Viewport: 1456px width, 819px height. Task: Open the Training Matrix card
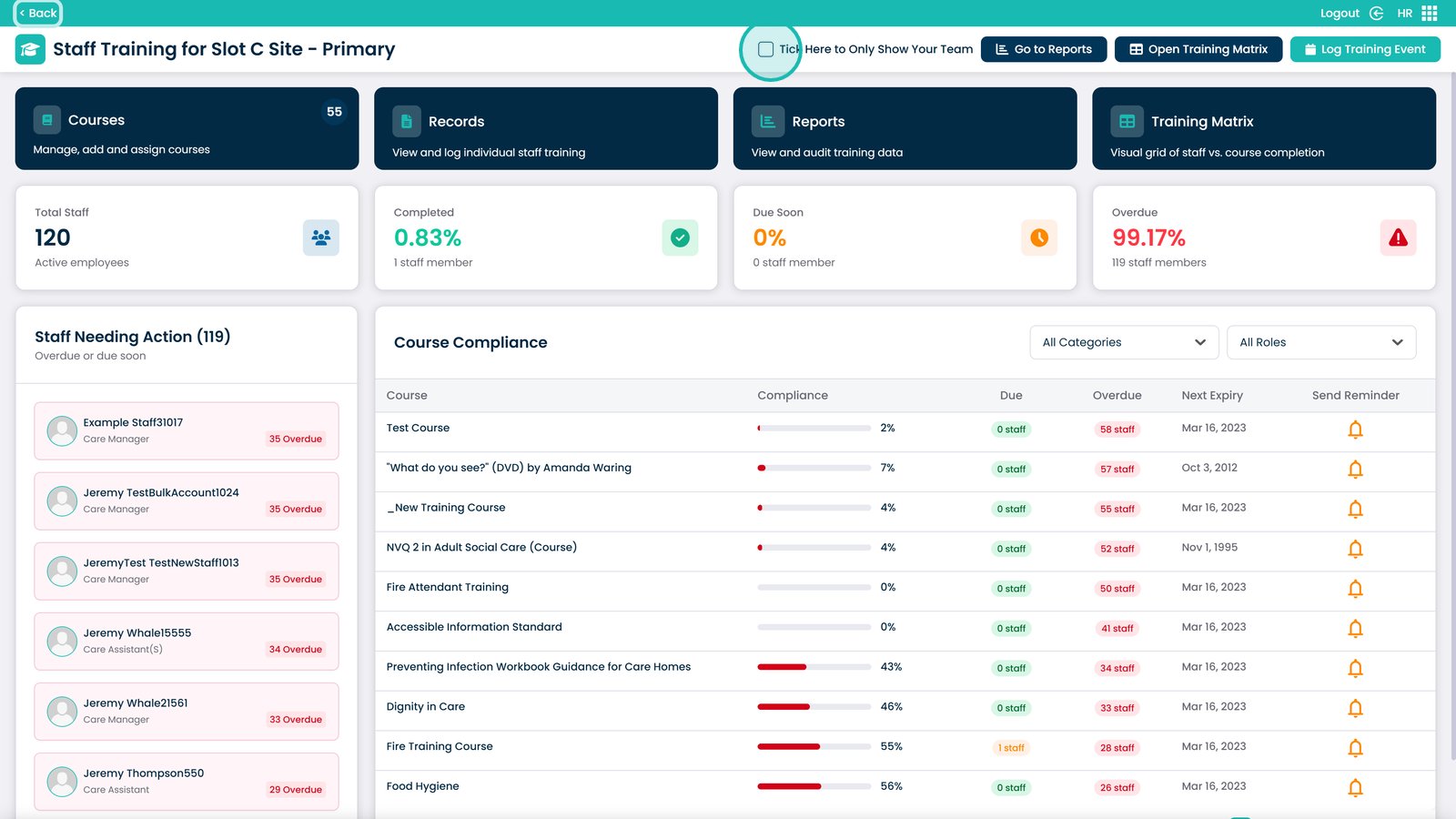pyautogui.click(x=1263, y=128)
